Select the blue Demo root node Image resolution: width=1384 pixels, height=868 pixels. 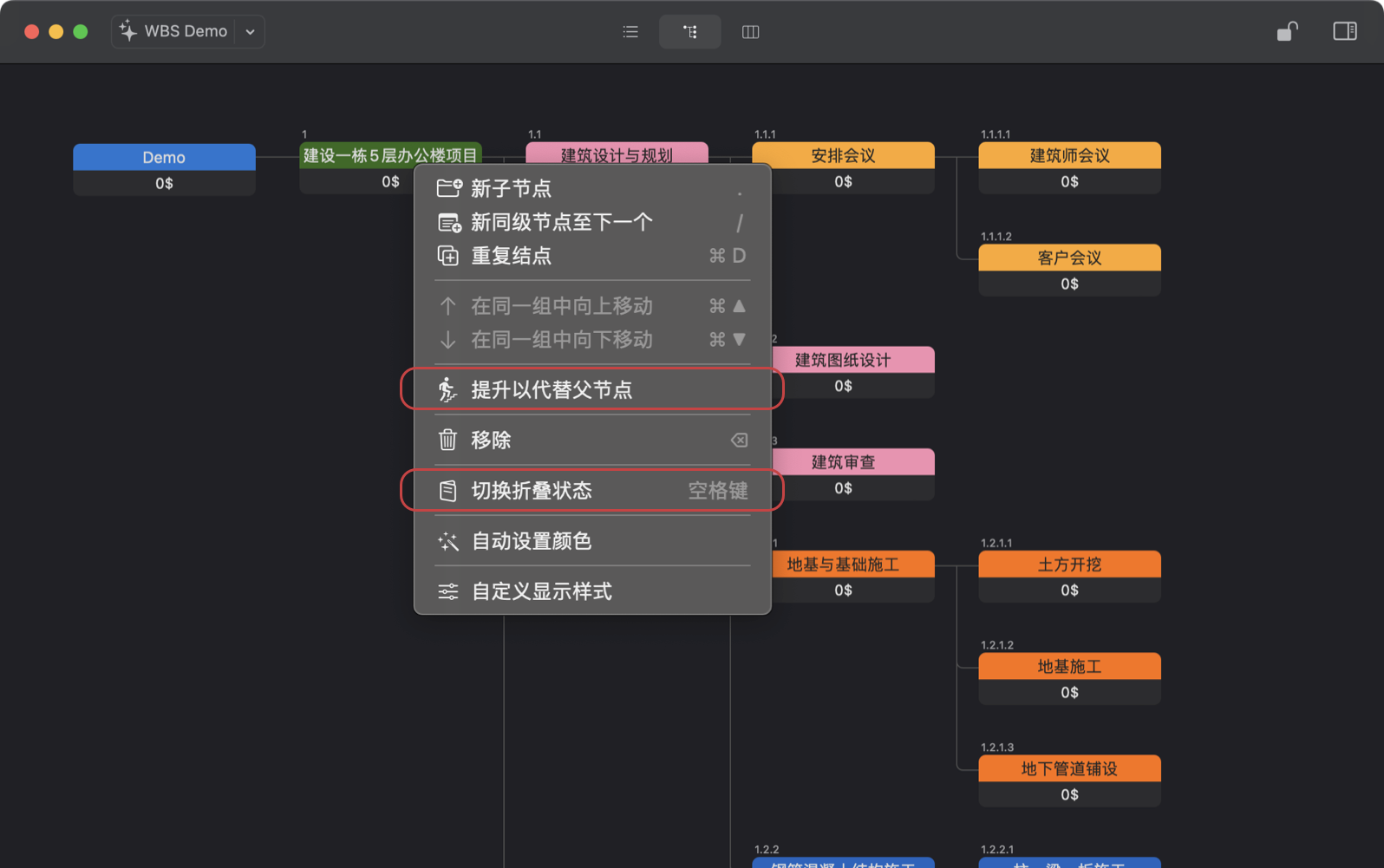pyautogui.click(x=164, y=158)
